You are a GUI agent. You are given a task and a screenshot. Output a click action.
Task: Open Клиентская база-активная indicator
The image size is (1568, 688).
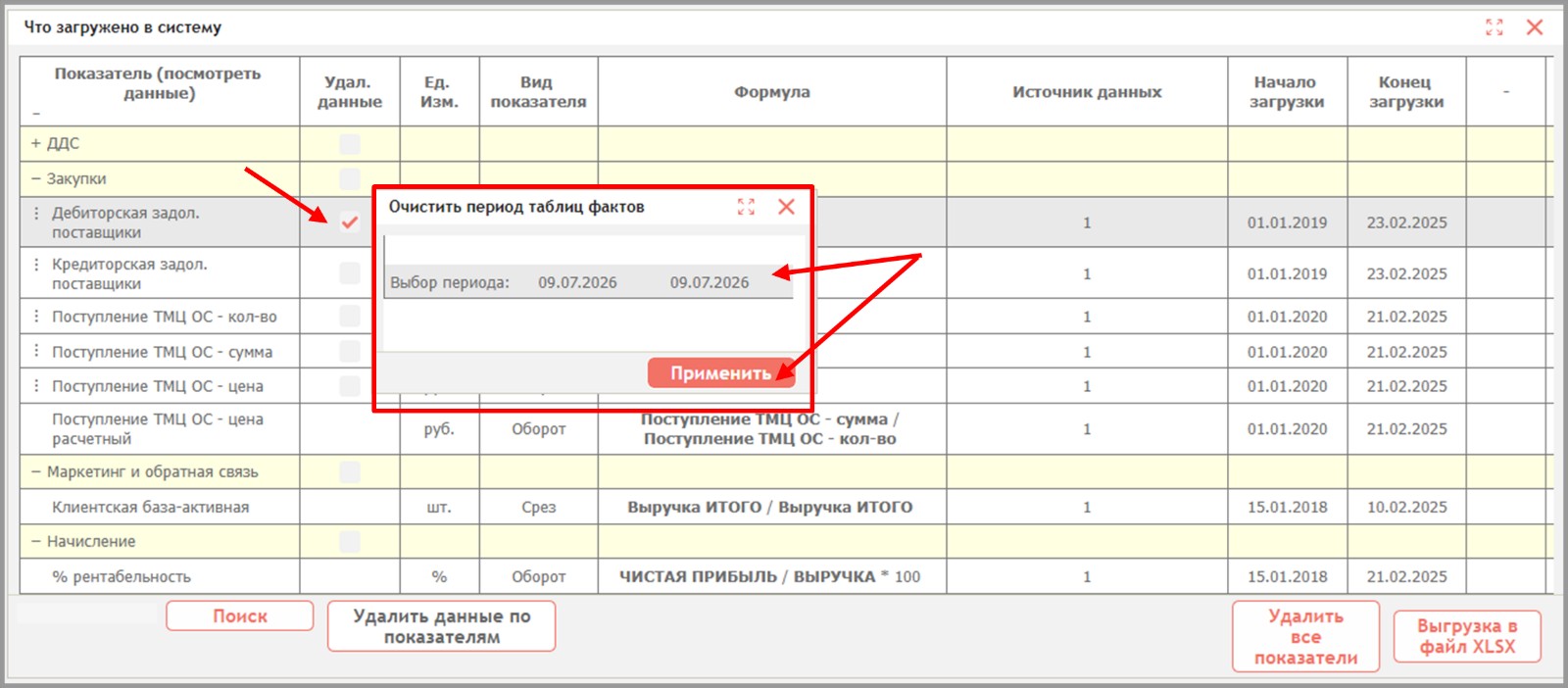[x=150, y=507]
